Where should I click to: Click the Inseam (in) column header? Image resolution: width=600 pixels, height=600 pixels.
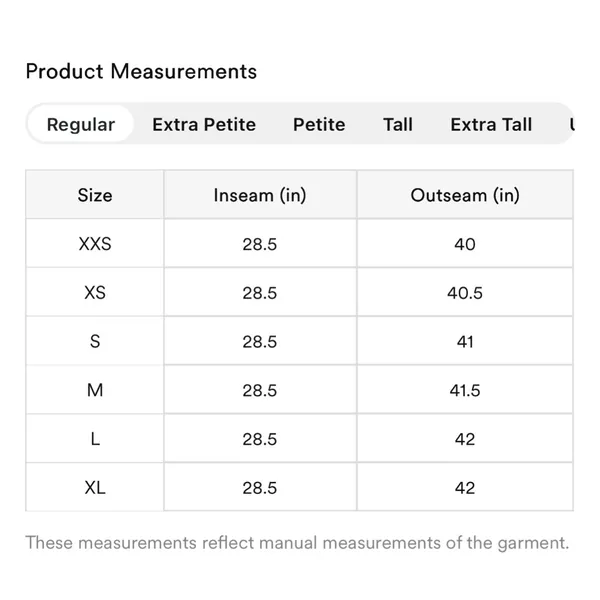tap(260, 195)
